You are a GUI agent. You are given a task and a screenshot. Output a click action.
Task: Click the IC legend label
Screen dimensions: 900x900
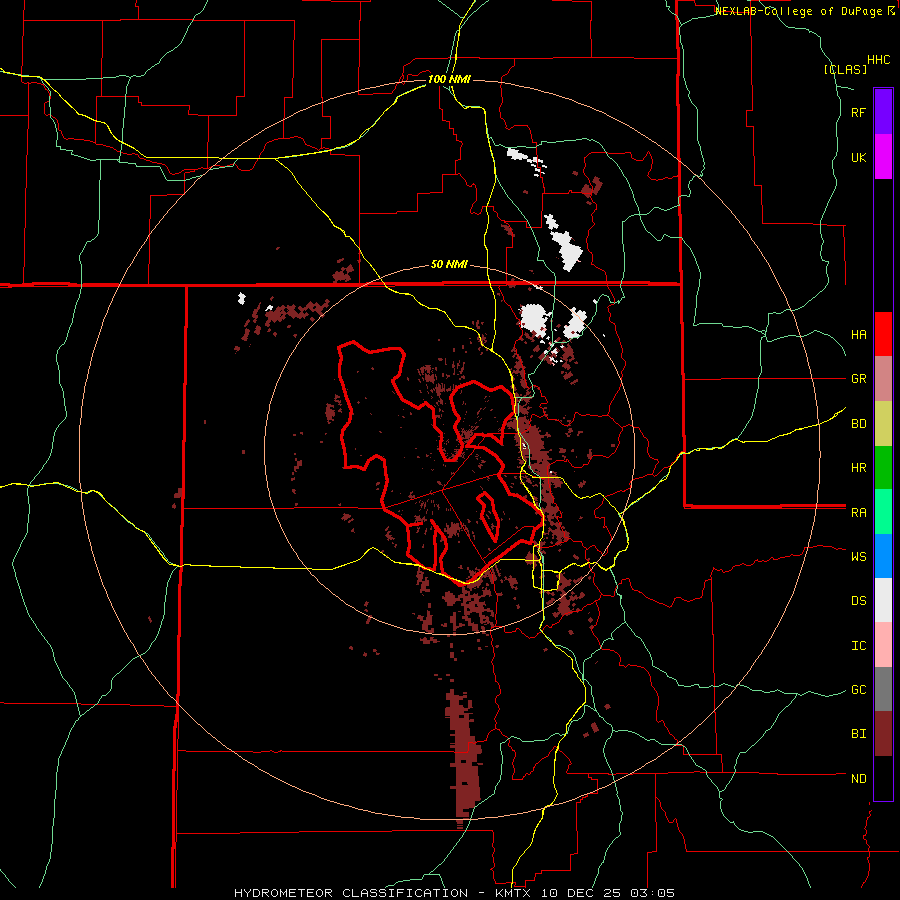click(858, 646)
